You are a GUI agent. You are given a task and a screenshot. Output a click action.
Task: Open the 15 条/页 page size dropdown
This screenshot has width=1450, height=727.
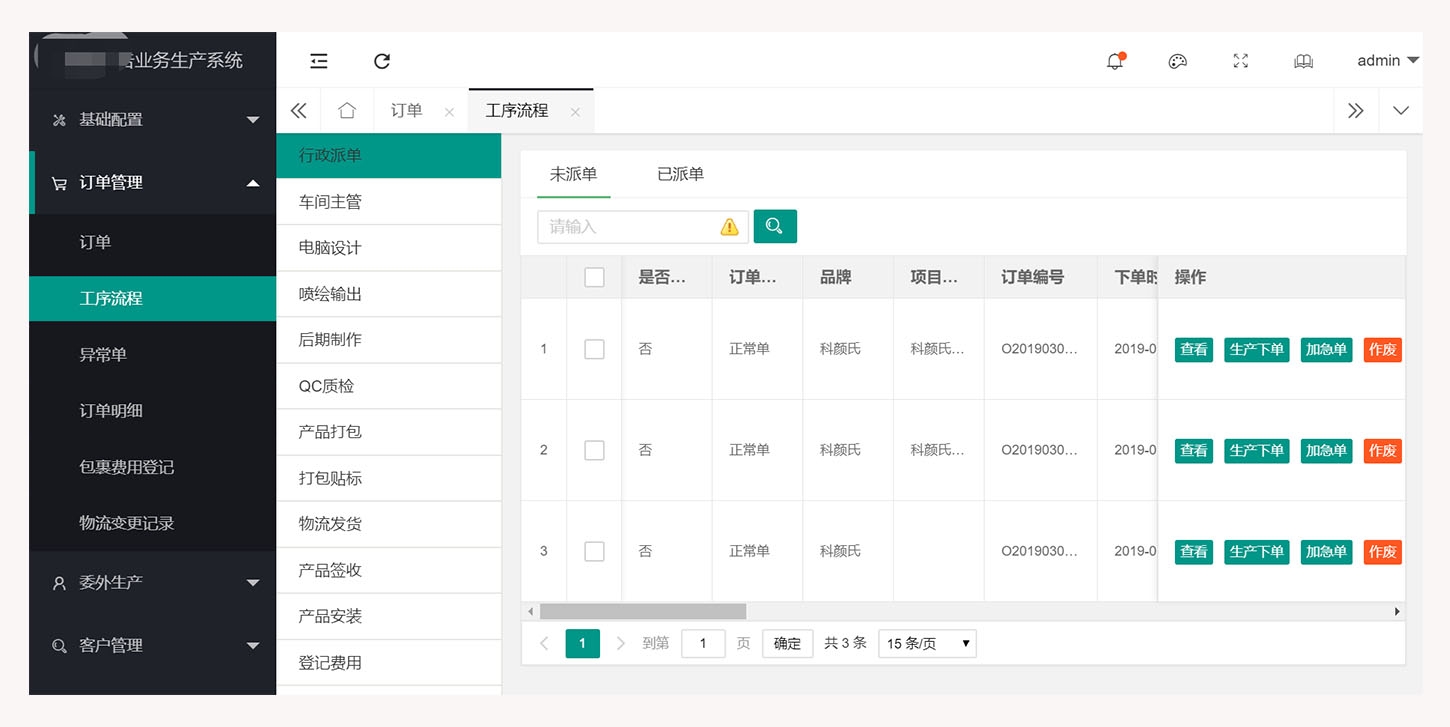click(927, 643)
